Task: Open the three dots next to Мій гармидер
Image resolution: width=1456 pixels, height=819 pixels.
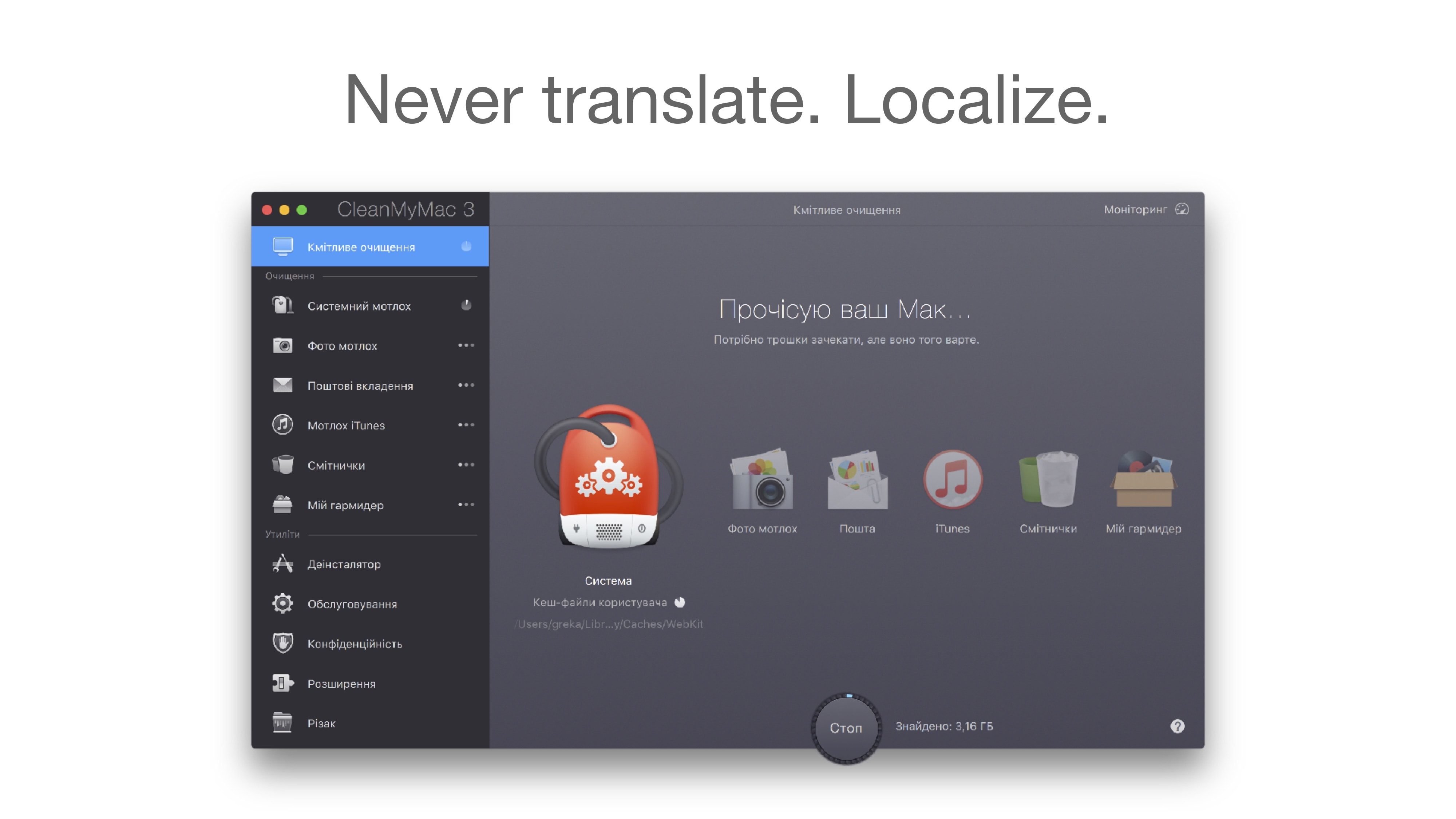Action: (x=466, y=504)
